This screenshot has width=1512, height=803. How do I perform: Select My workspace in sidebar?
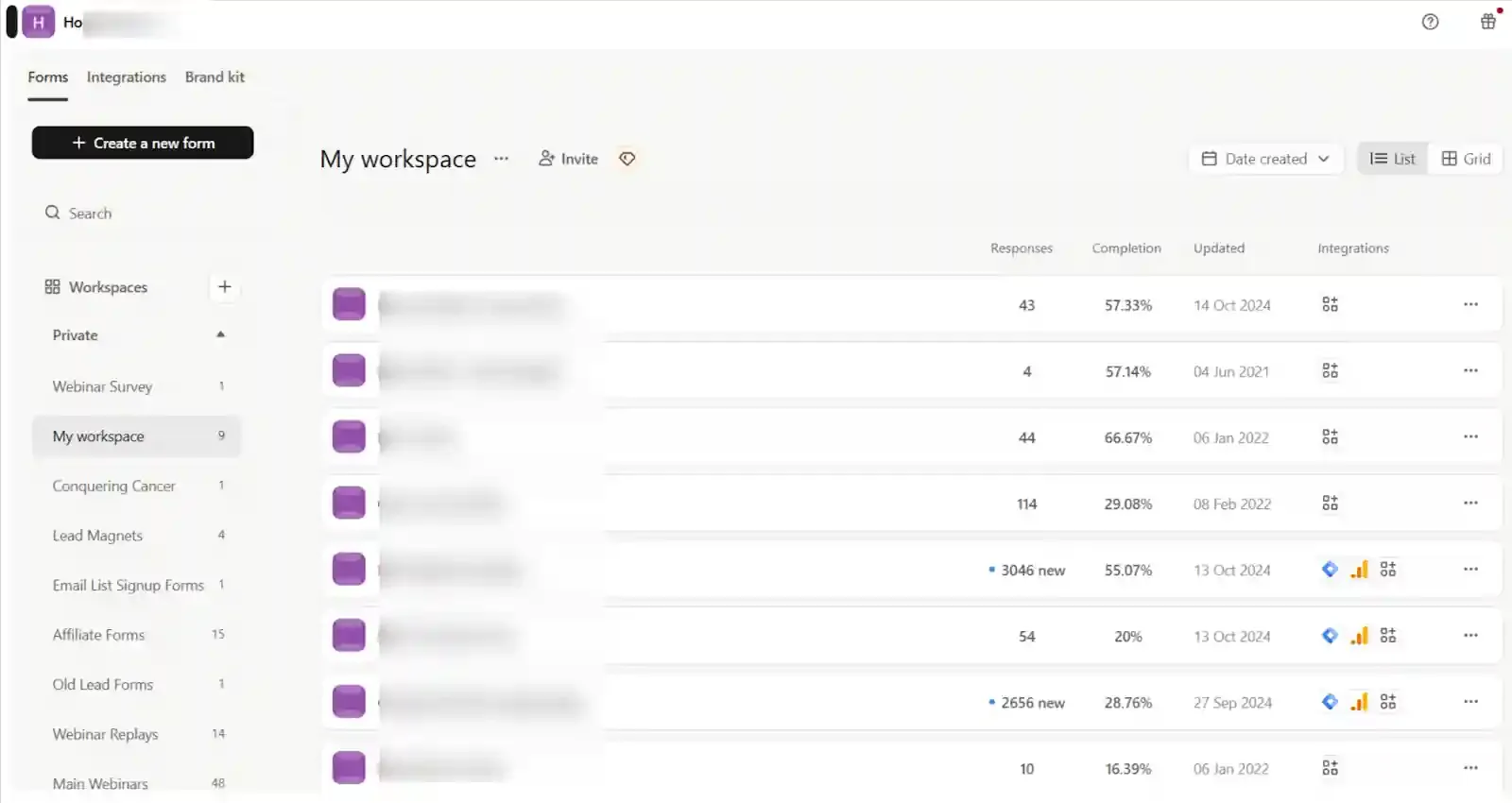137,436
